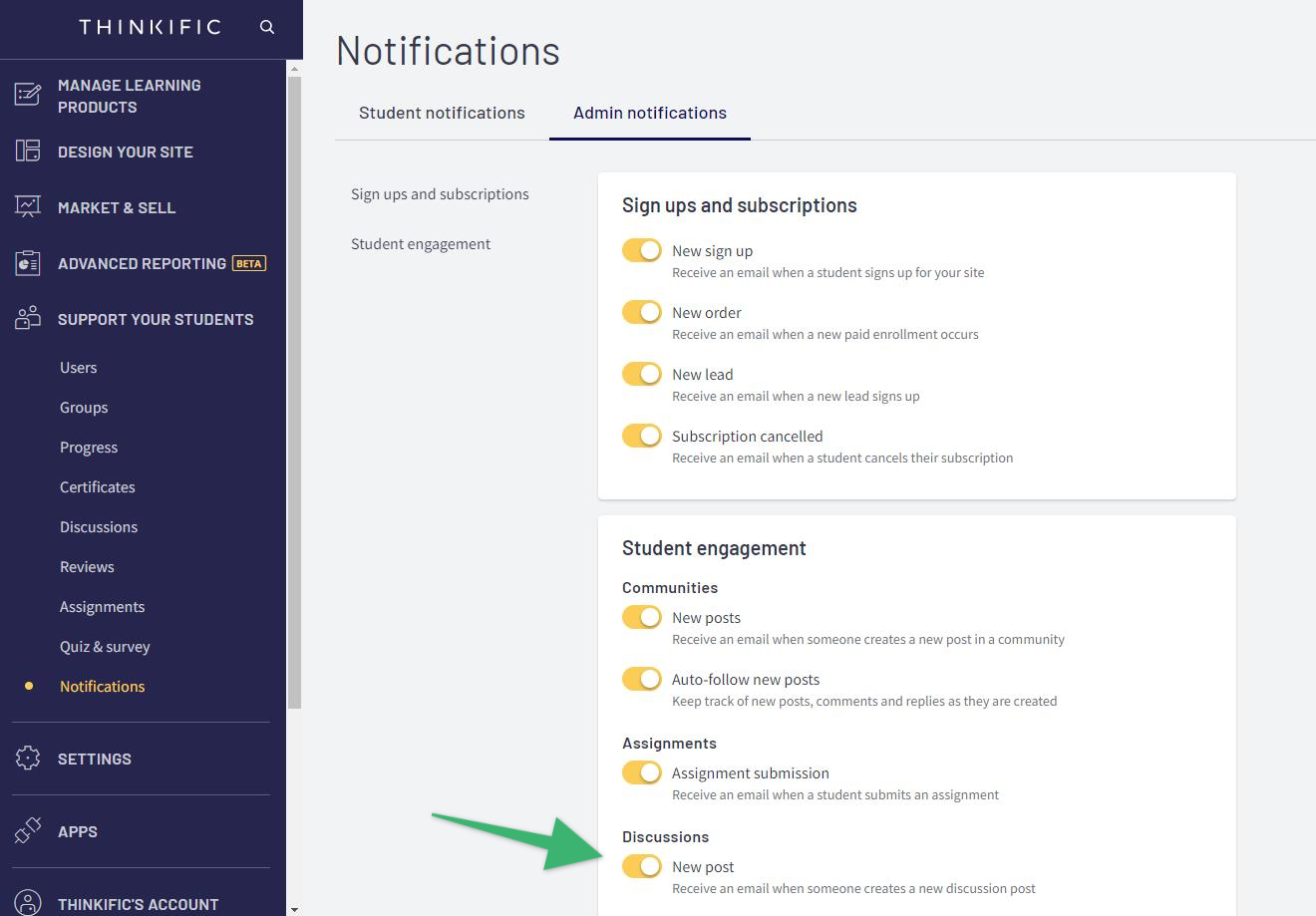Click the 'Communities' subheading
Screen dimensions: 1316x916
670,588
